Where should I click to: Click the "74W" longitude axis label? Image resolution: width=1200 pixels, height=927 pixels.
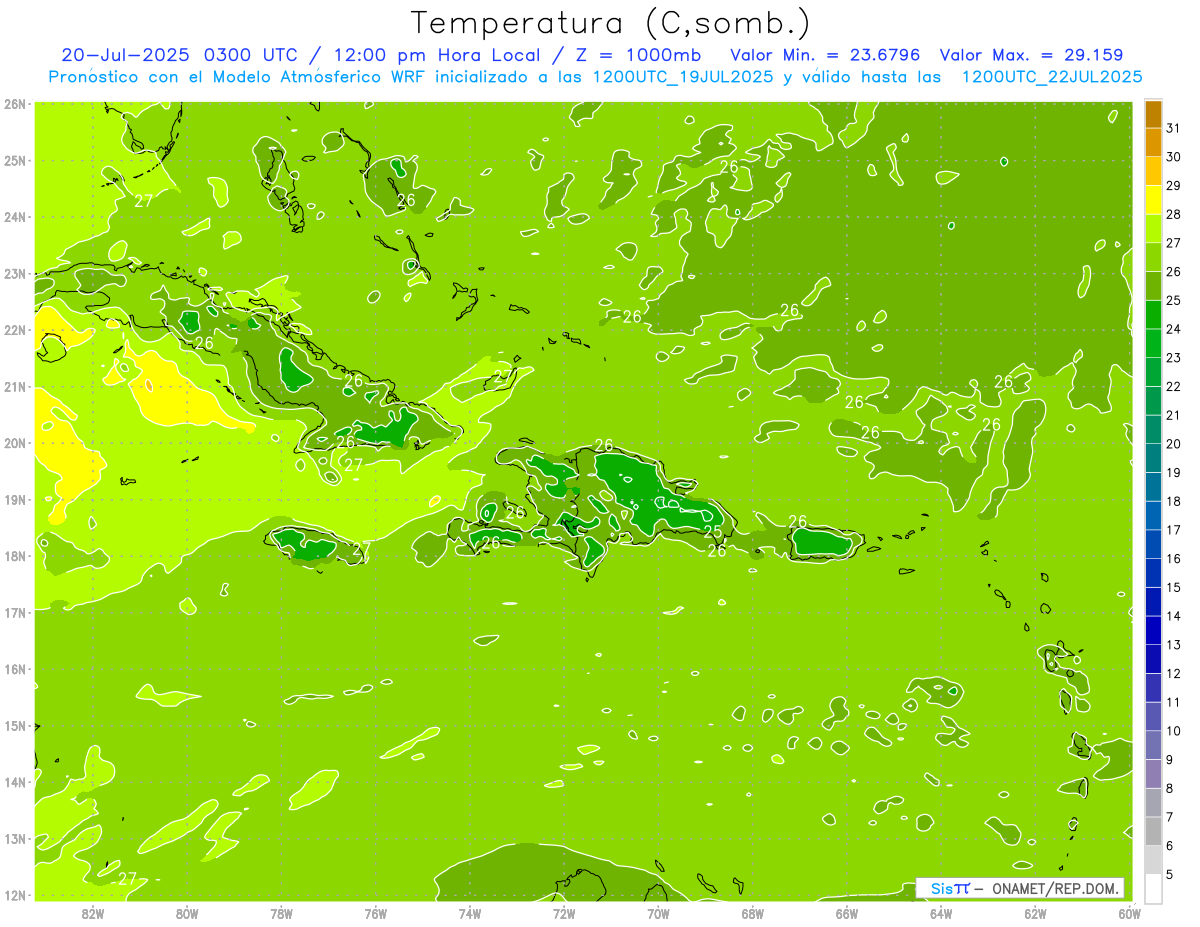click(x=470, y=912)
